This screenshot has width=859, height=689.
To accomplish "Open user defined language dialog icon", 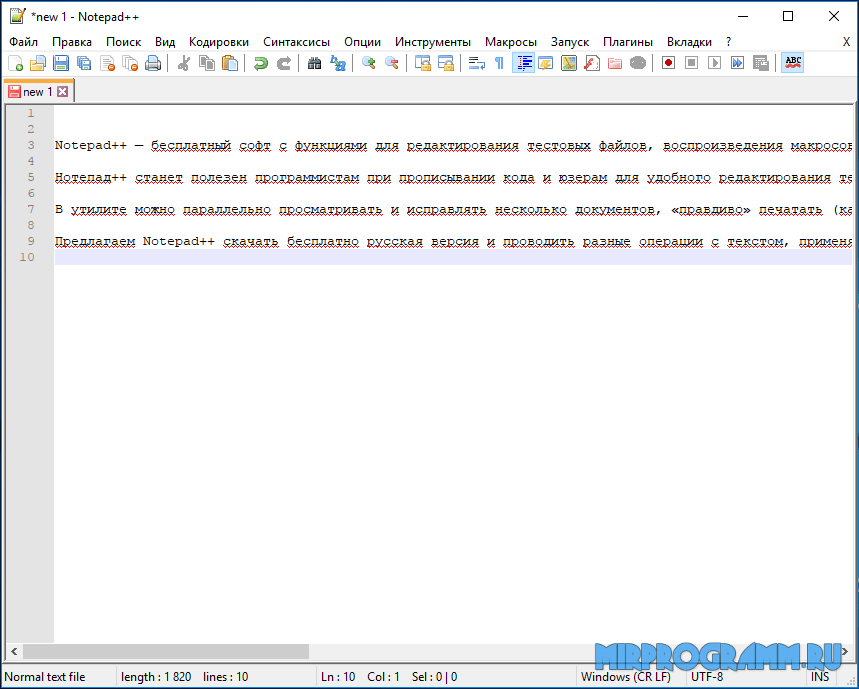I will pyautogui.click(x=546, y=64).
